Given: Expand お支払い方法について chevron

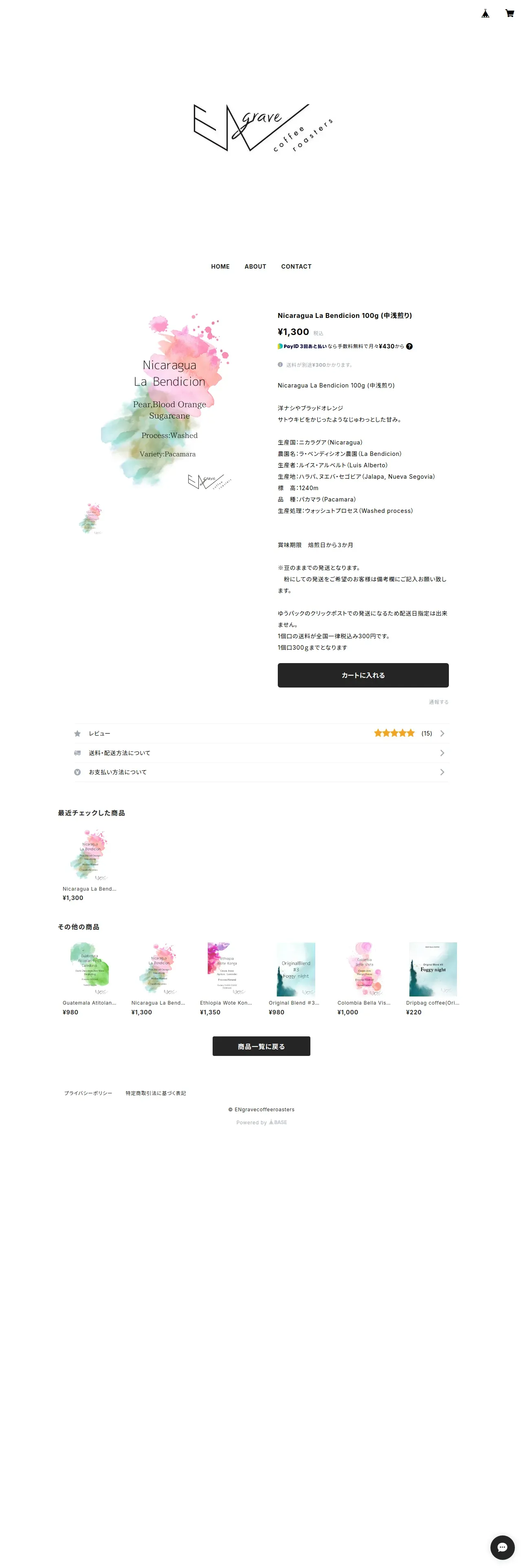Looking at the screenshot, I should pos(442,772).
